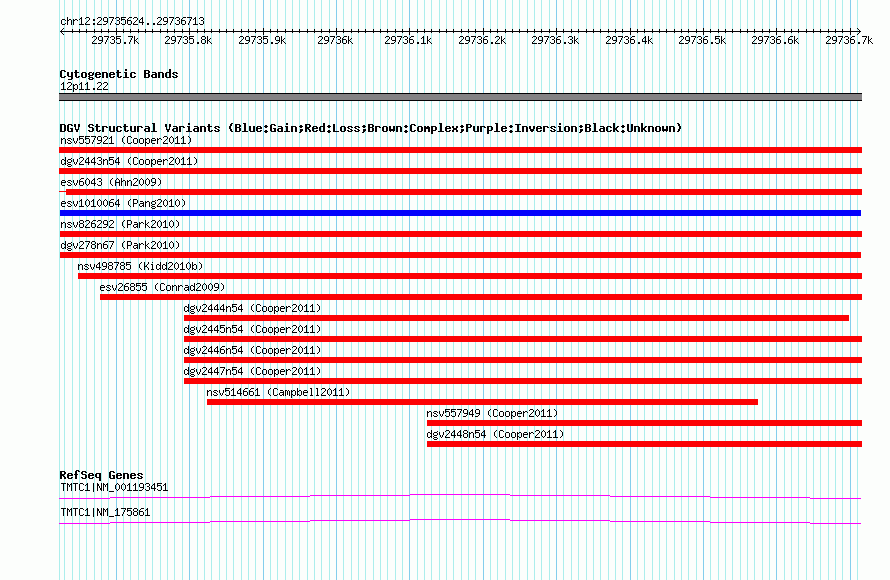Click the nsv514661 (Campbell2011) variant bar

point(482,402)
